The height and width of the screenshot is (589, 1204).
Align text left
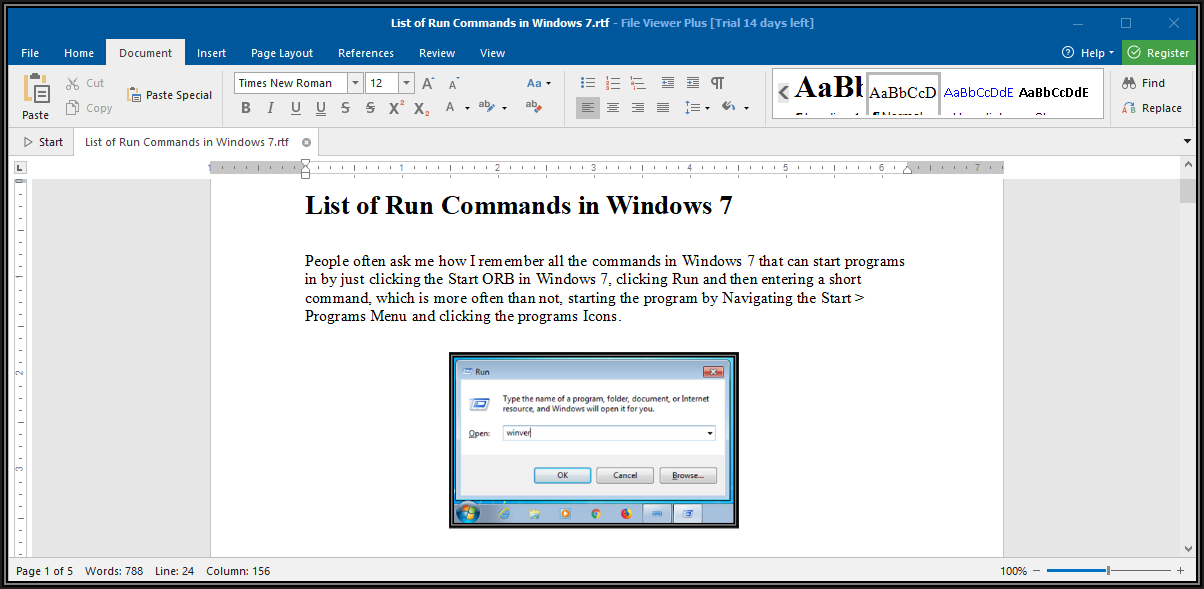tap(588, 108)
